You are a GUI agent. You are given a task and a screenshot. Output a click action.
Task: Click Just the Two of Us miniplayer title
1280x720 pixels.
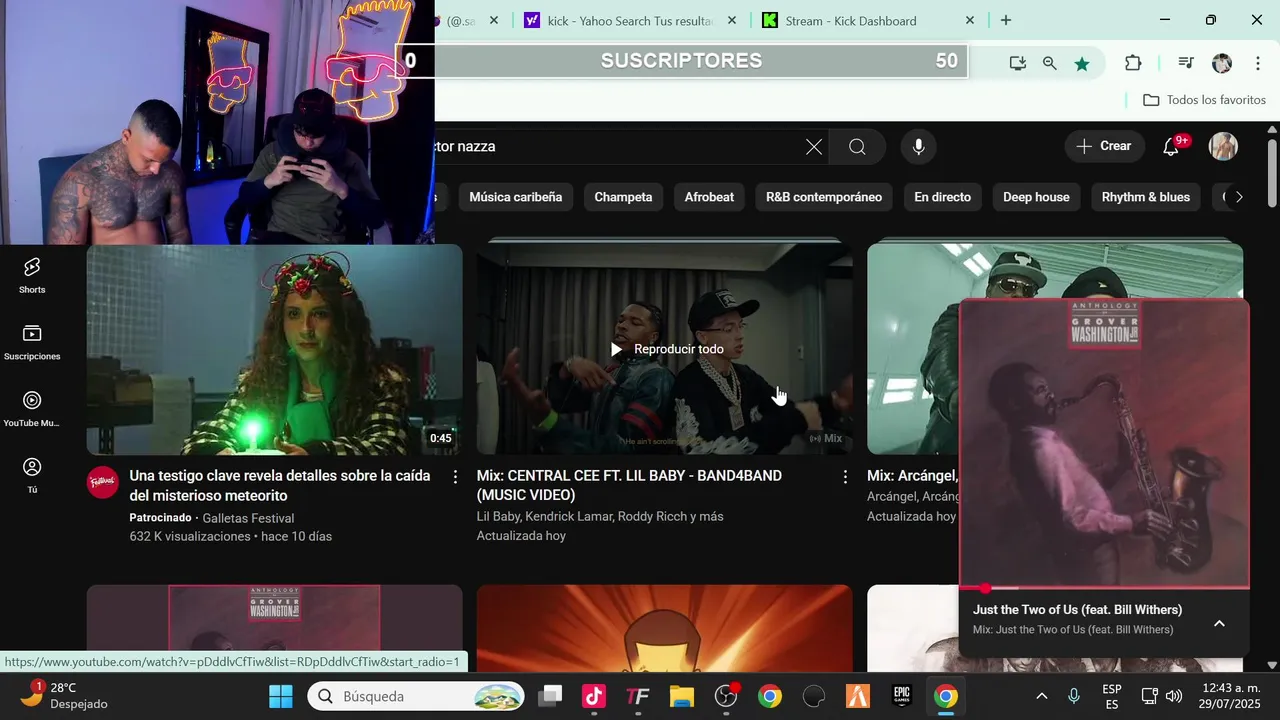click(x=1077, y=610)
